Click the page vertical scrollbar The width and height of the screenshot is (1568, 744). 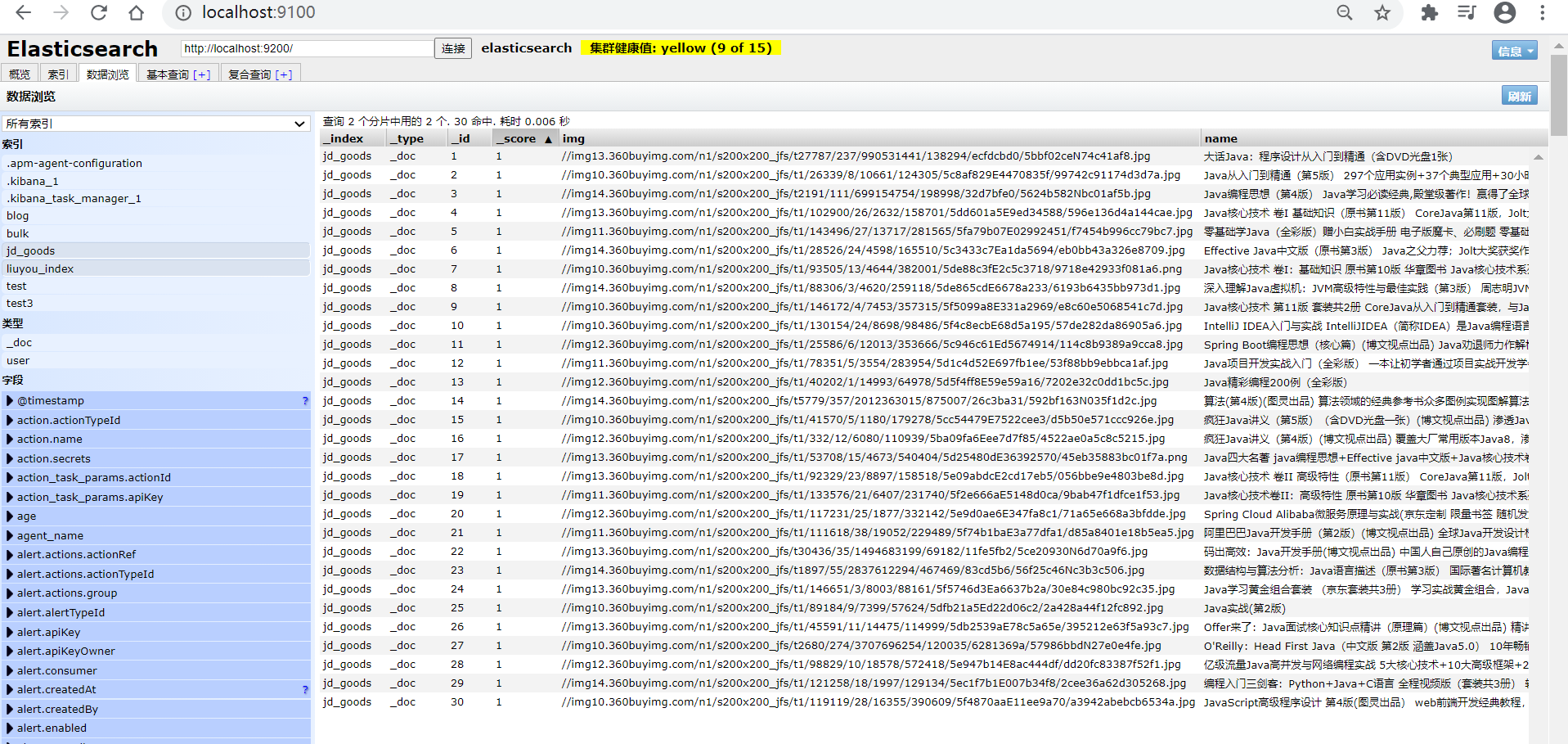click(x=1559, y=94)
